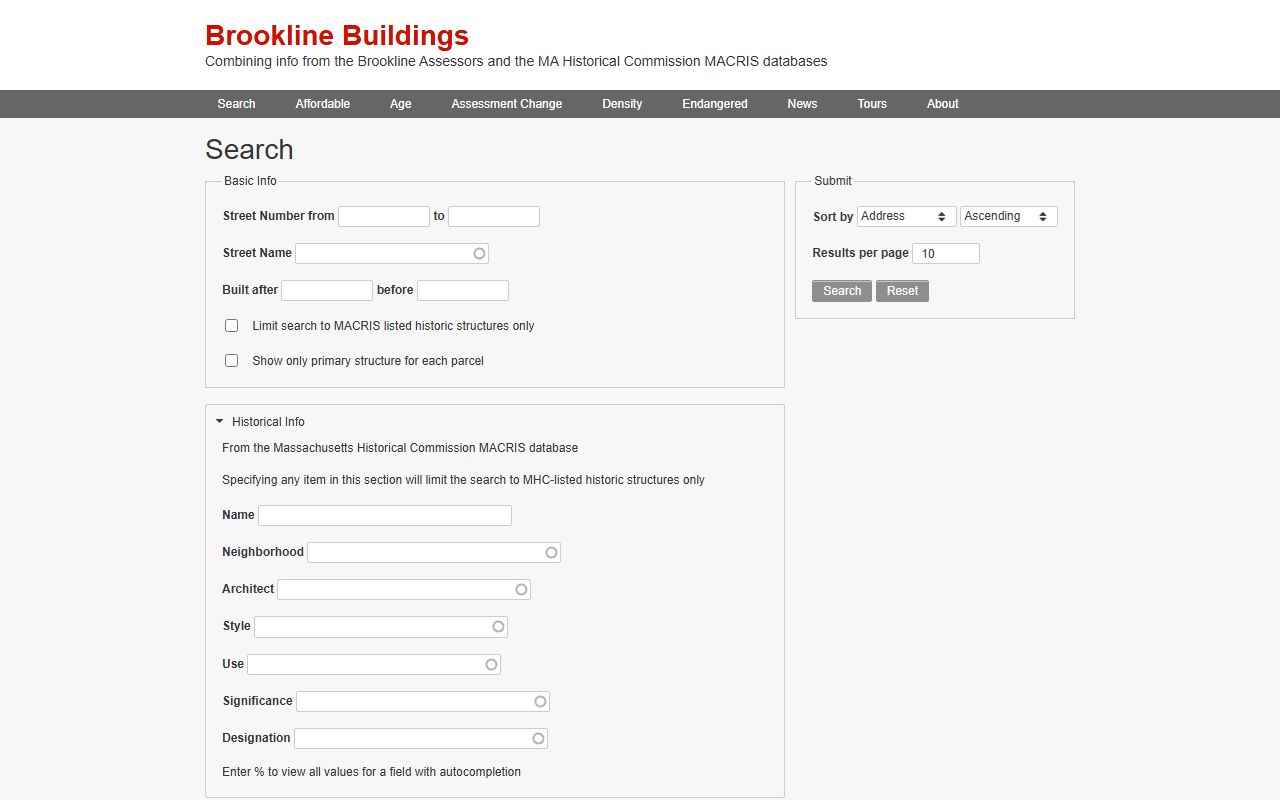1280x800 pixels.
Task: Open the Affordable nav tab
Action: point(322,104)
